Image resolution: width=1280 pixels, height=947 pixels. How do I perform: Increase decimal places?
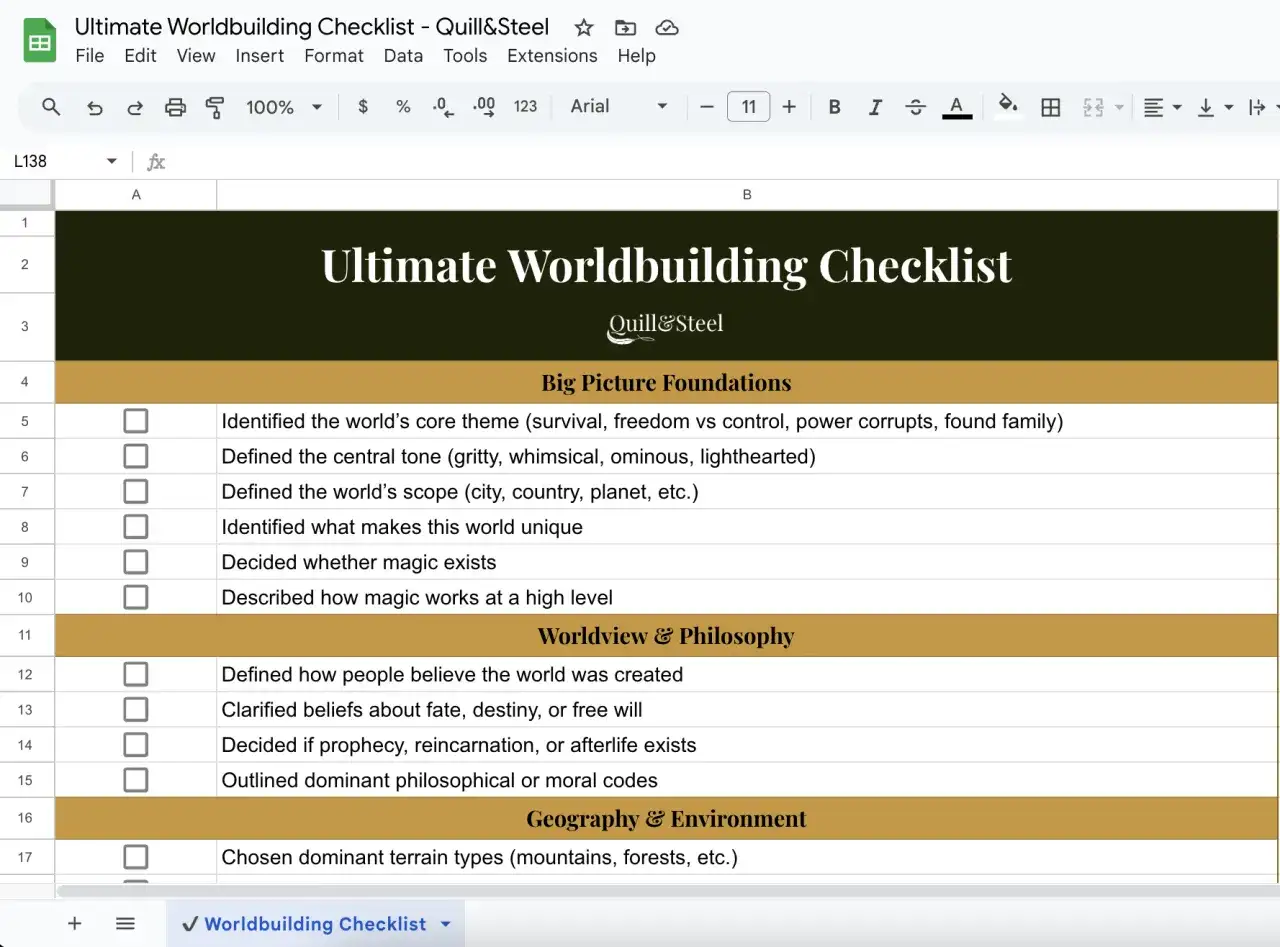coord(483,107)
